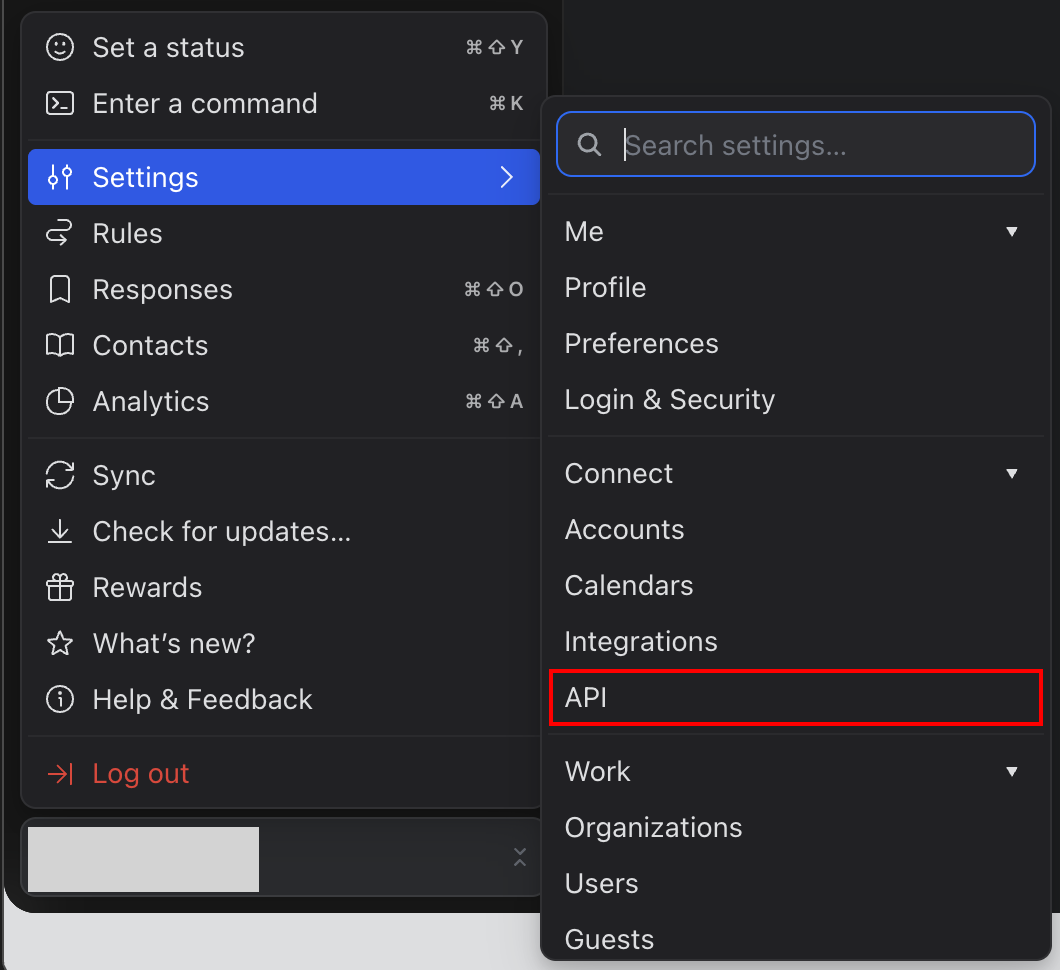Open Analytics from the menu
Screen dimensions: 1060x970
click(284, 402)
